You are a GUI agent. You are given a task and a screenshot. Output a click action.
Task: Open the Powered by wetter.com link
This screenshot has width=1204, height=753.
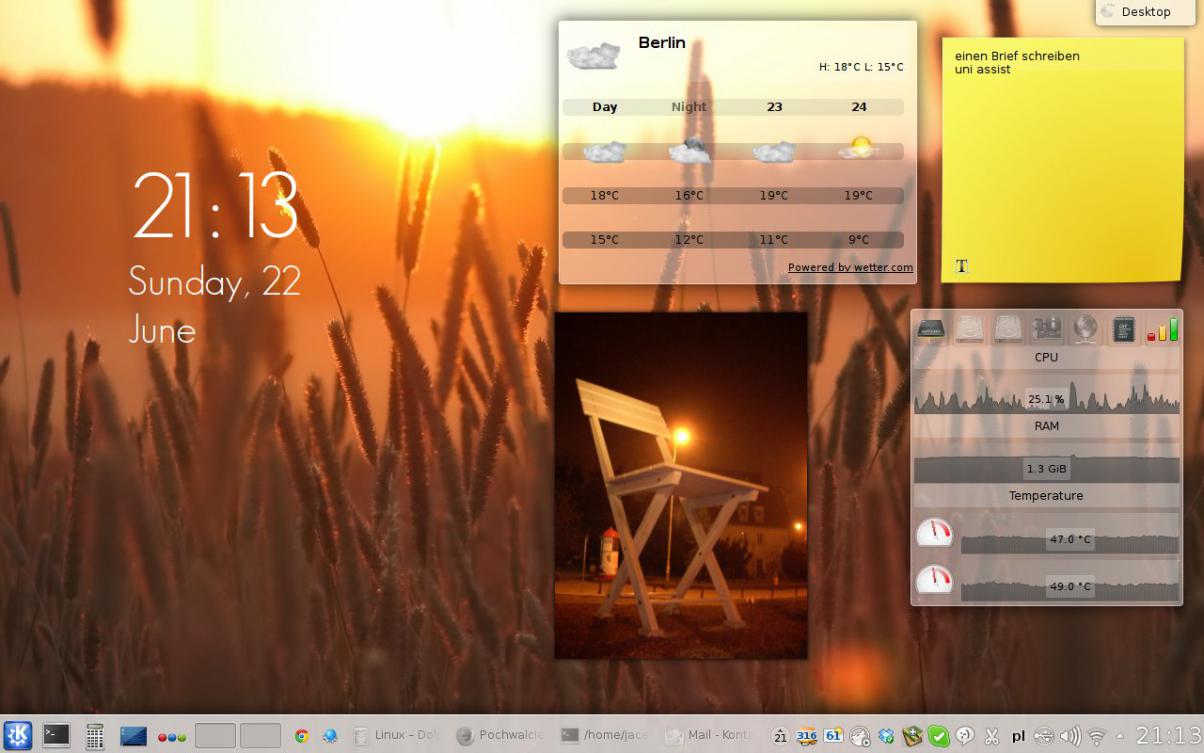point(850,268)
